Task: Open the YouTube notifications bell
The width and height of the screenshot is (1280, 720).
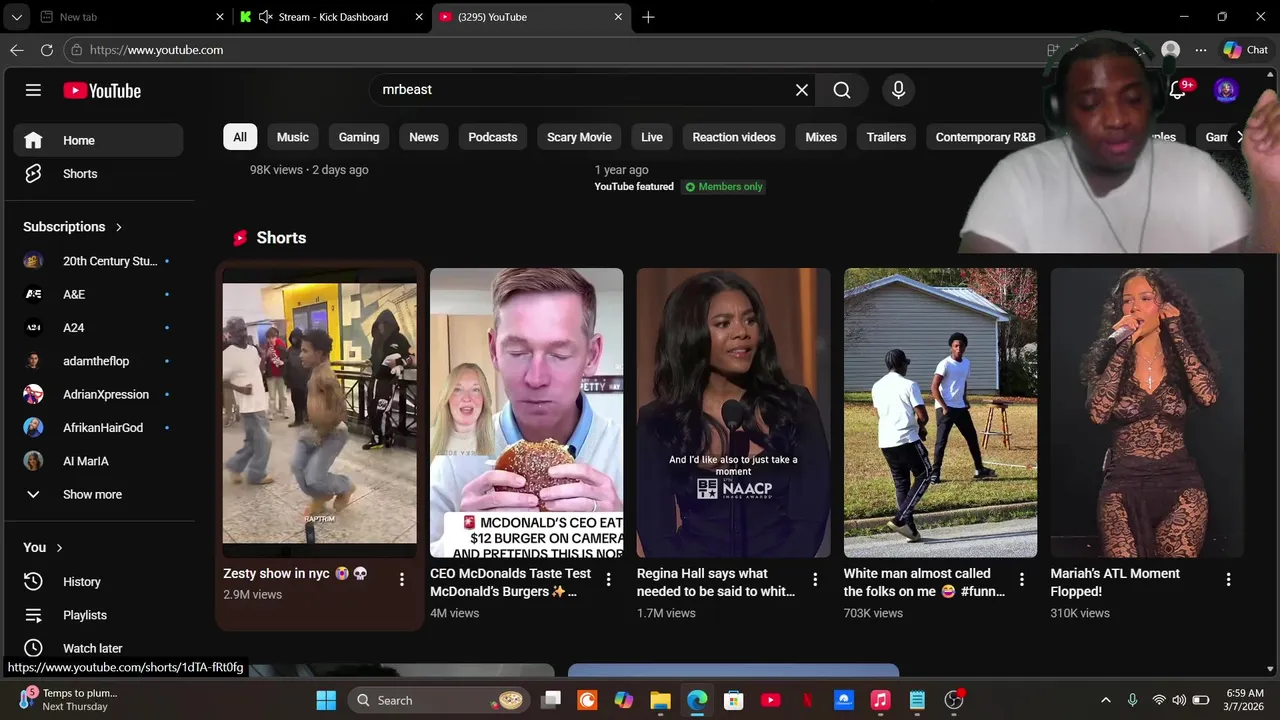Action: pos(1178,90)
